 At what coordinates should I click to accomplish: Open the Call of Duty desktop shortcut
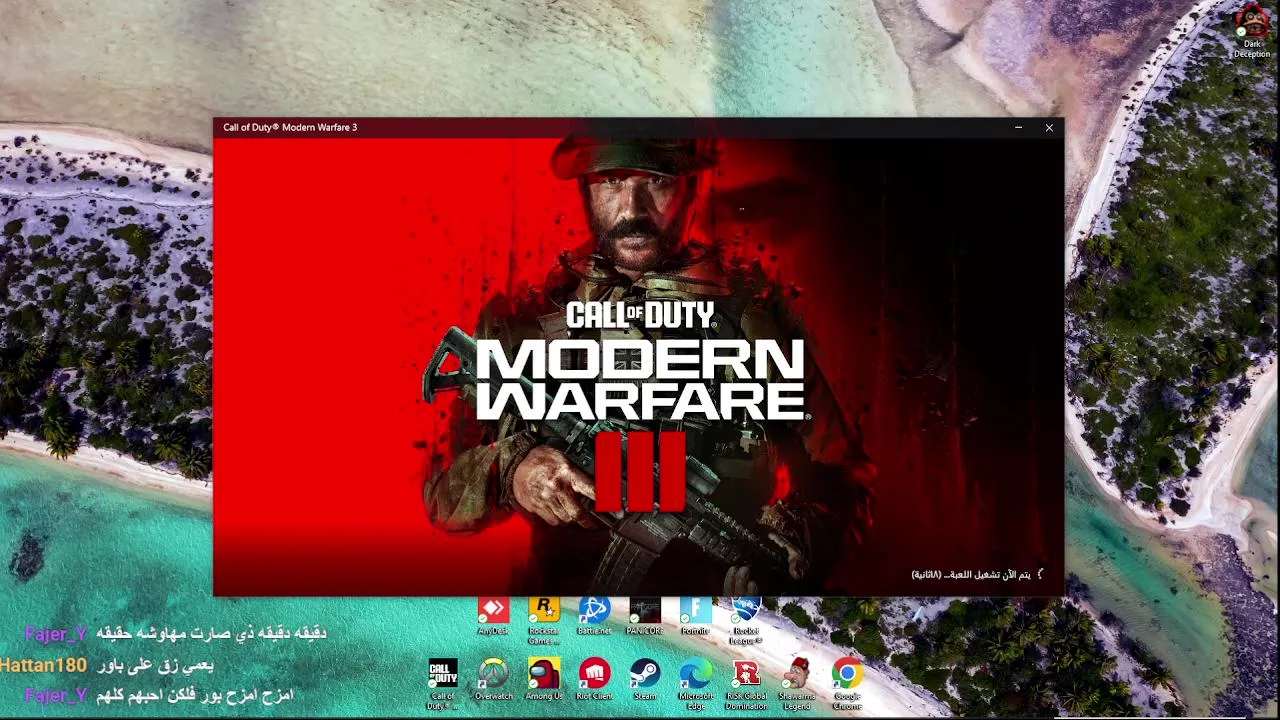click(x=443, y=682)
